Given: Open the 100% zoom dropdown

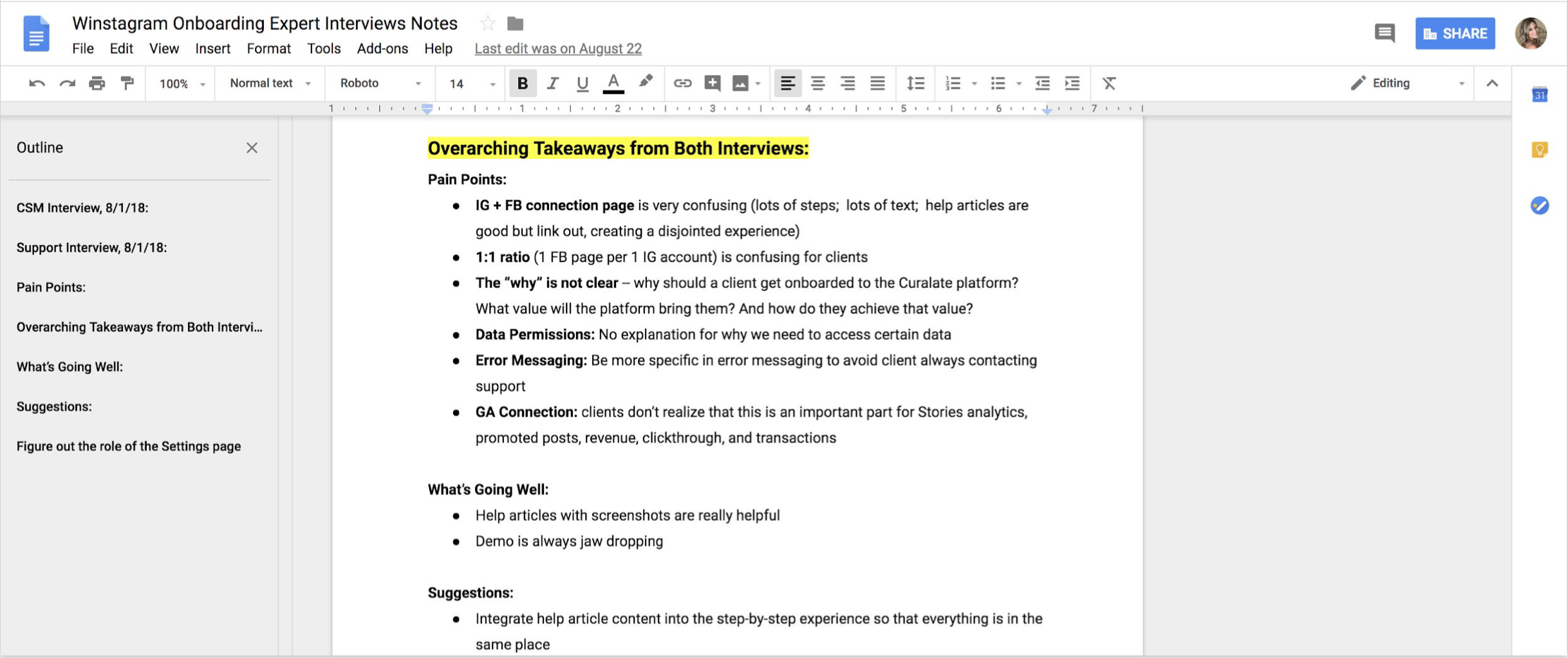Looking at the screenshot, I should (182, 84).
